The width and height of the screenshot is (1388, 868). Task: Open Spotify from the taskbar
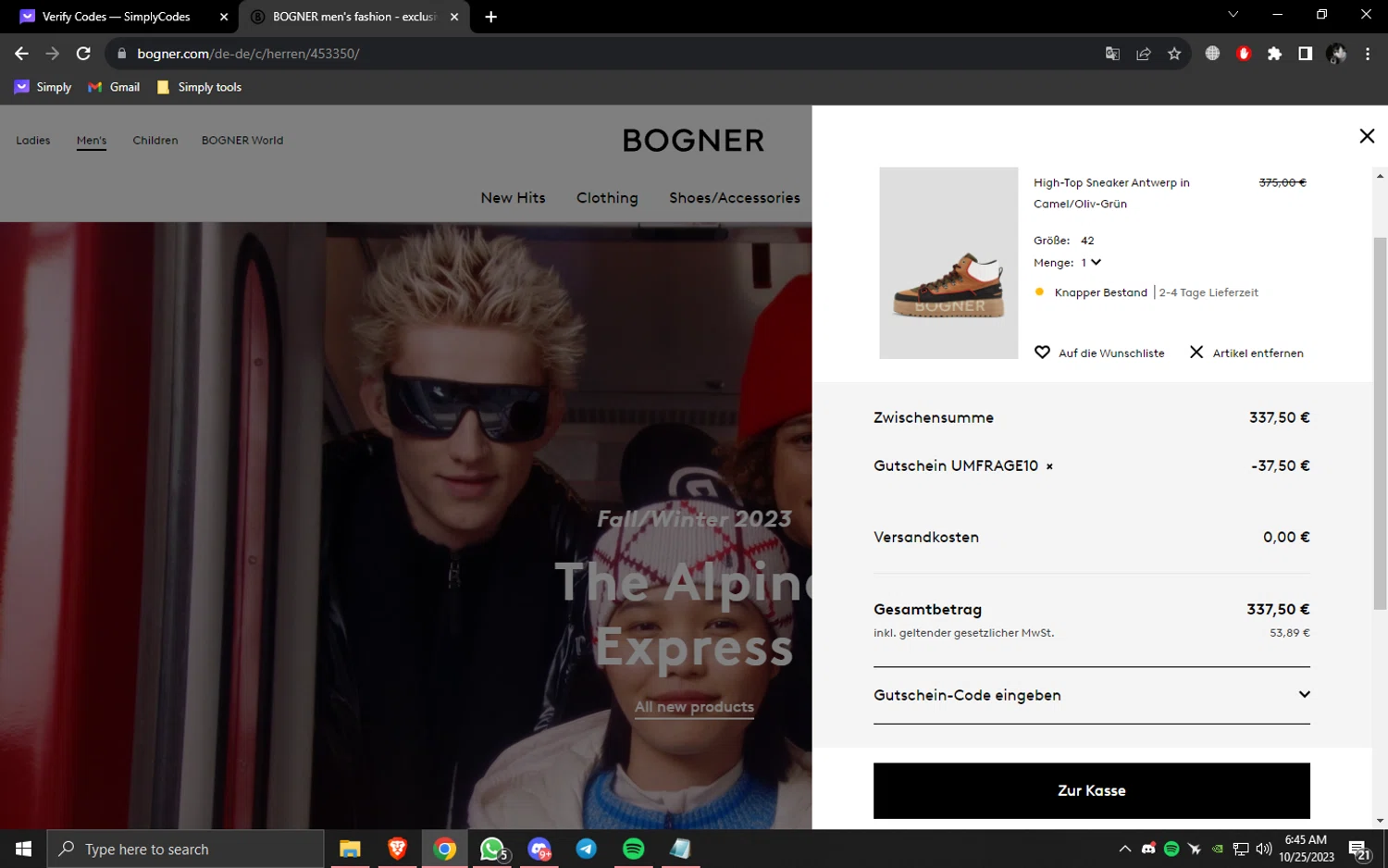coord(634,849)
